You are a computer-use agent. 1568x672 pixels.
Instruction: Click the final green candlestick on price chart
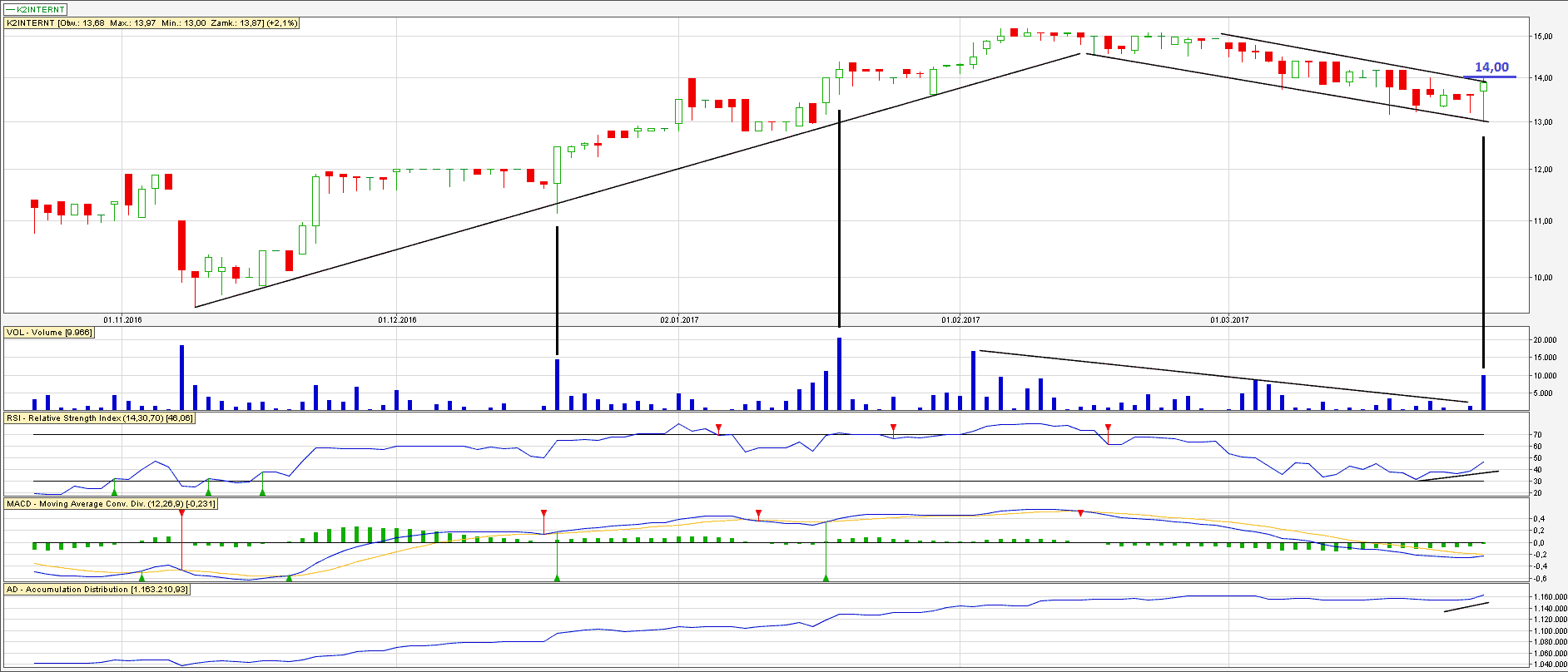[1483, 86]
